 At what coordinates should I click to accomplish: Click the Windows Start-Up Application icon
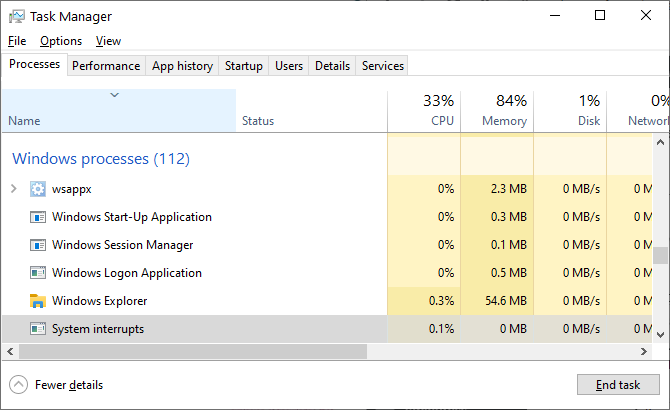point(38,217)
